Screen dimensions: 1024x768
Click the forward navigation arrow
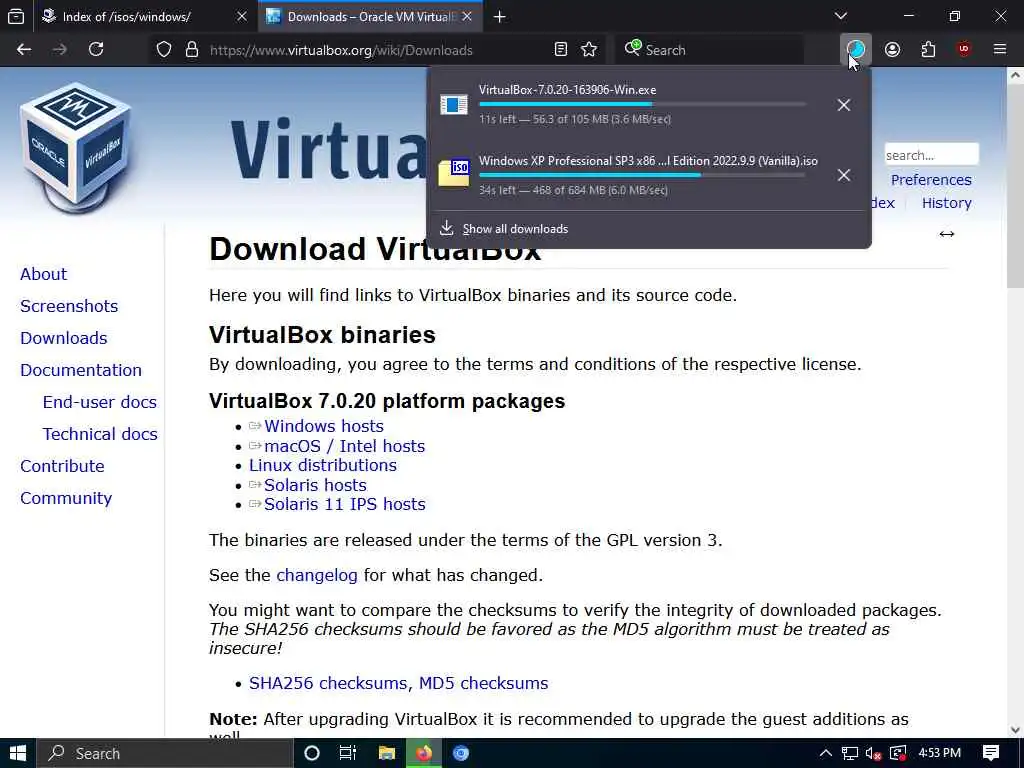[x=59, y=49]
